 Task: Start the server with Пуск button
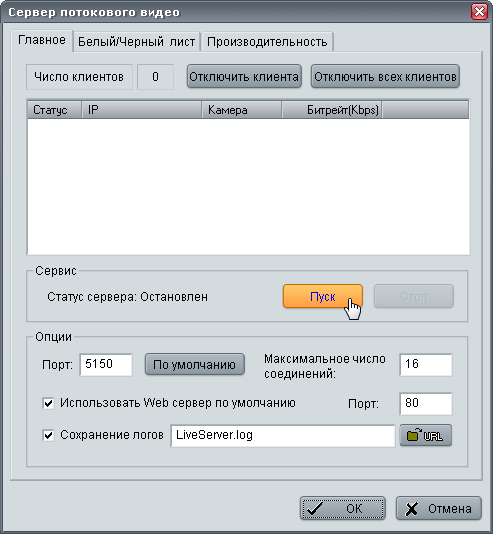tap(323, 296)
